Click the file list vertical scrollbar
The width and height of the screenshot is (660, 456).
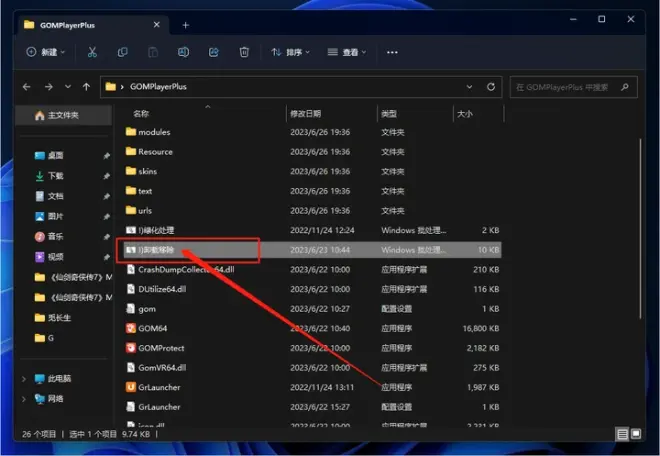(x=640, y=227)
